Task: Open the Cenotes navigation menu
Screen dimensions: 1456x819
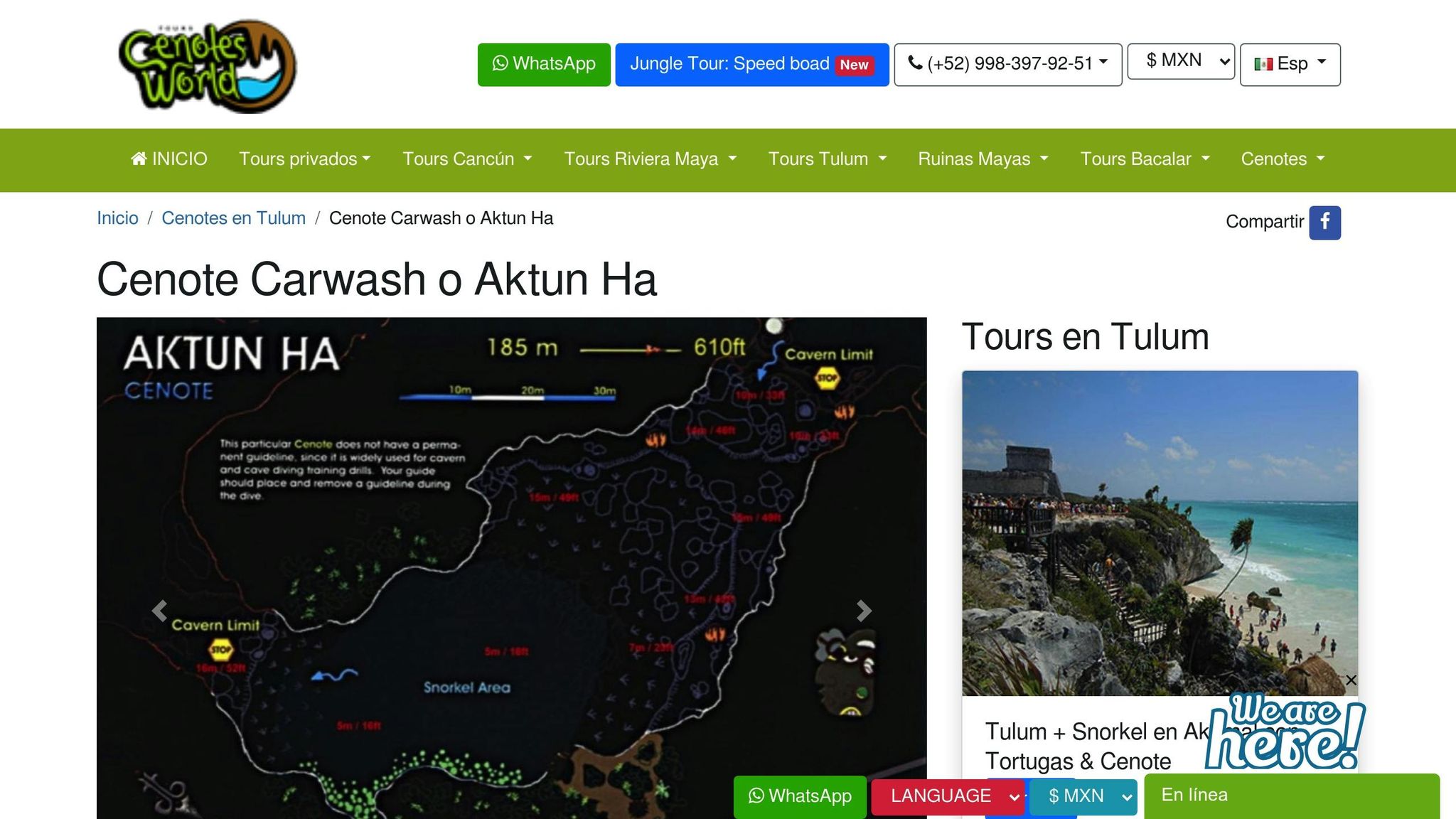Action: 1282,159
